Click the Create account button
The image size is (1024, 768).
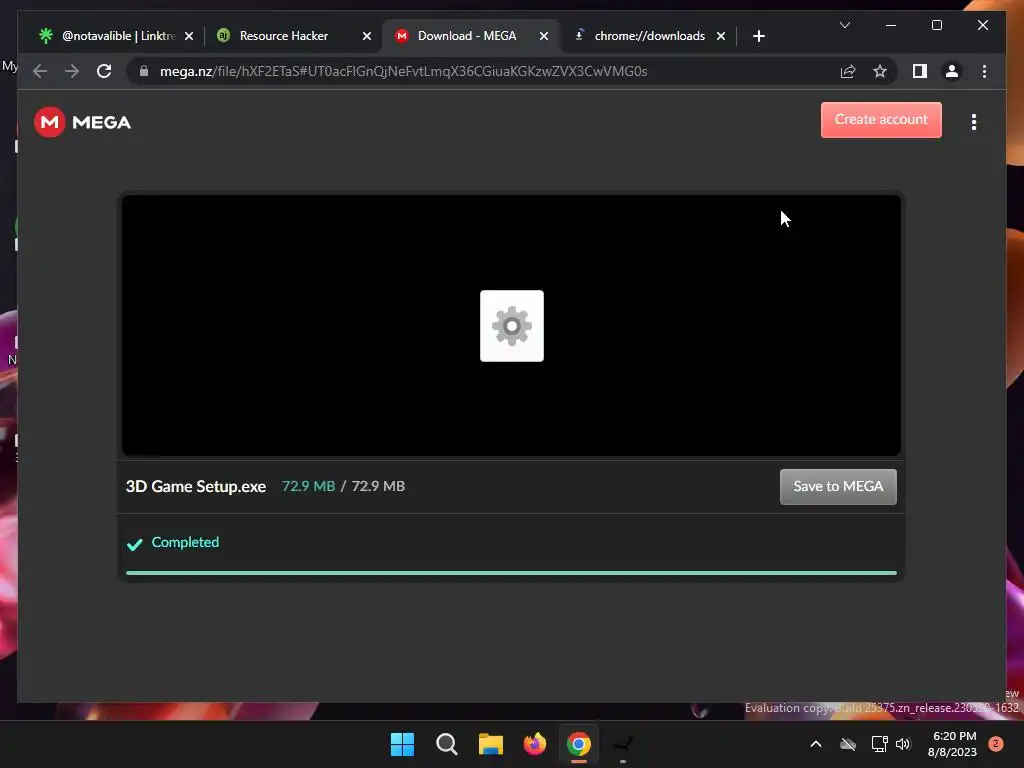pyautogui.click(x=881, y=120)
